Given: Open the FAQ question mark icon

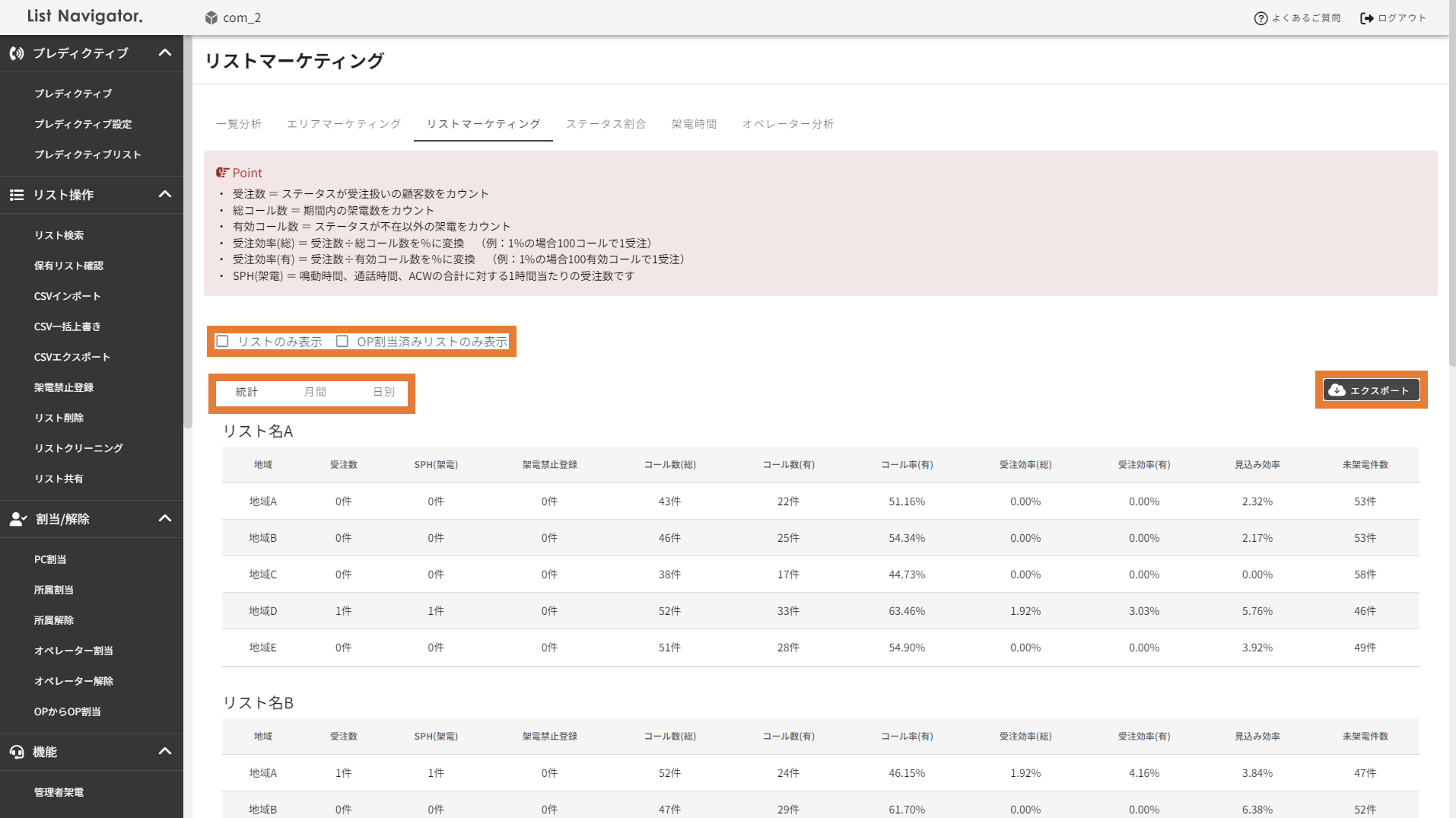Looking at the screenshot, I should pyautogui.click(x=1260, y=18).
